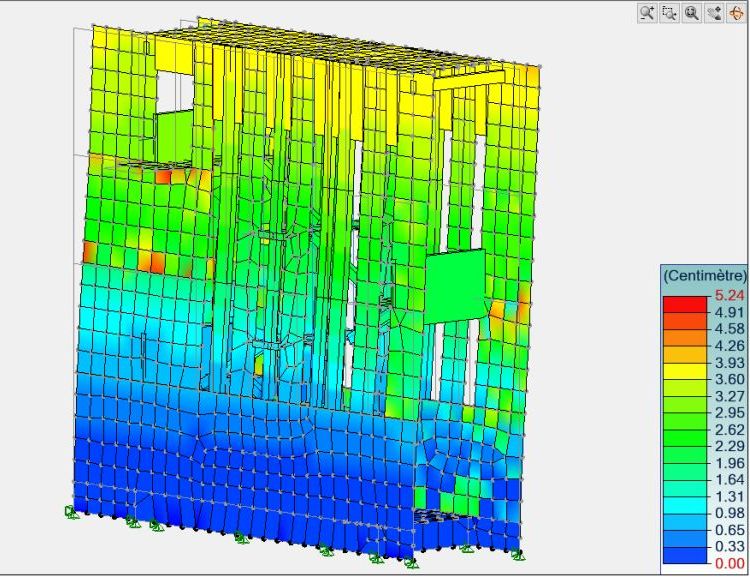The image size is (750, 577).
Task: Click the legend value 3.93
Action: point(729,362)
